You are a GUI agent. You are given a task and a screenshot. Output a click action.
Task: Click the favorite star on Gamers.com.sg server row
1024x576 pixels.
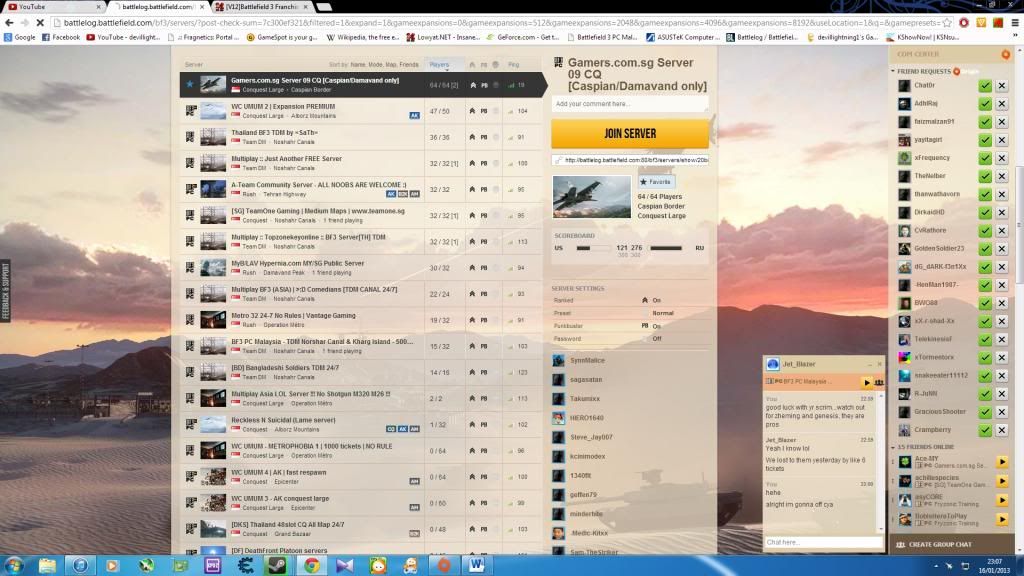click(x=190, y=84)
